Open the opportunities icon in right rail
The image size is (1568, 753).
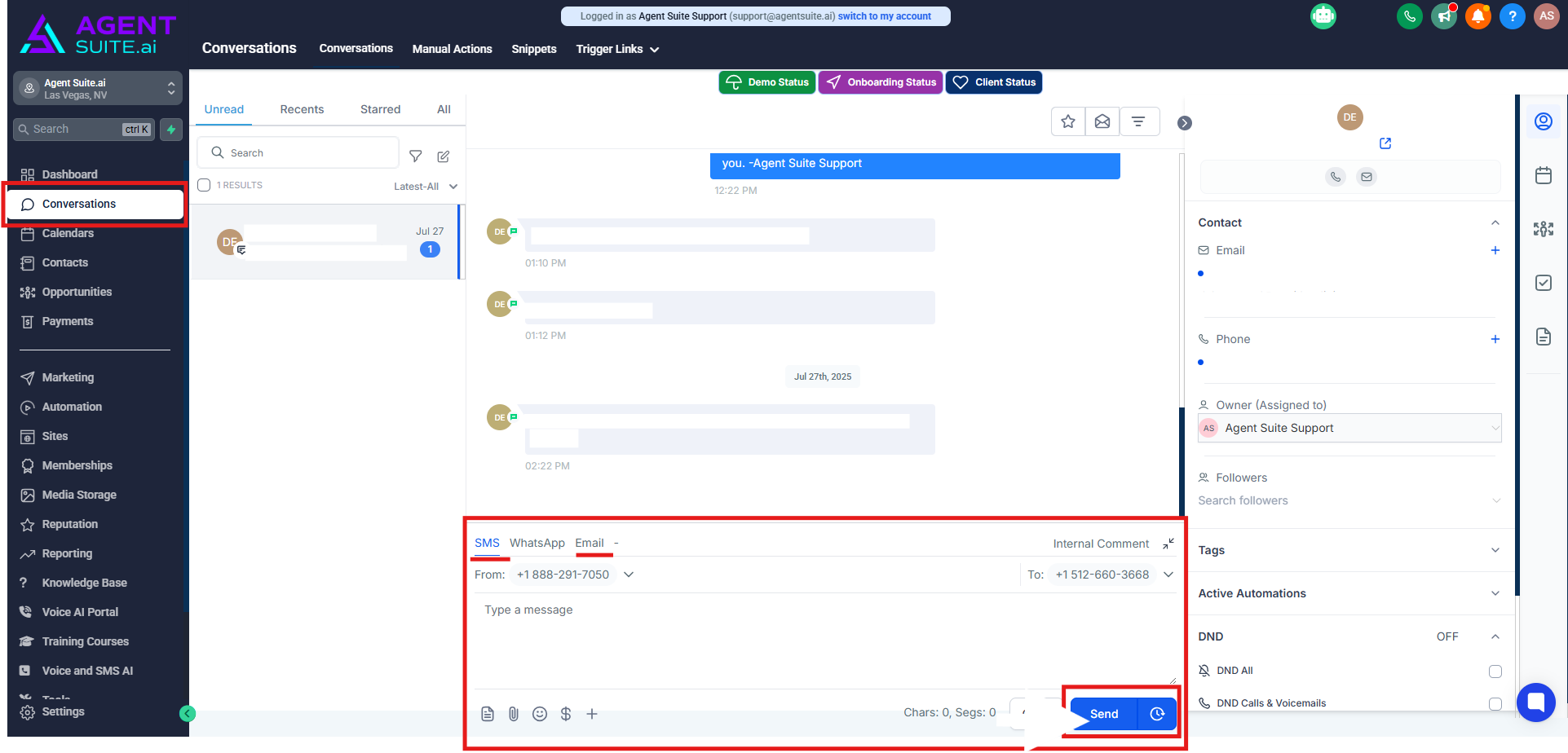1544,229
